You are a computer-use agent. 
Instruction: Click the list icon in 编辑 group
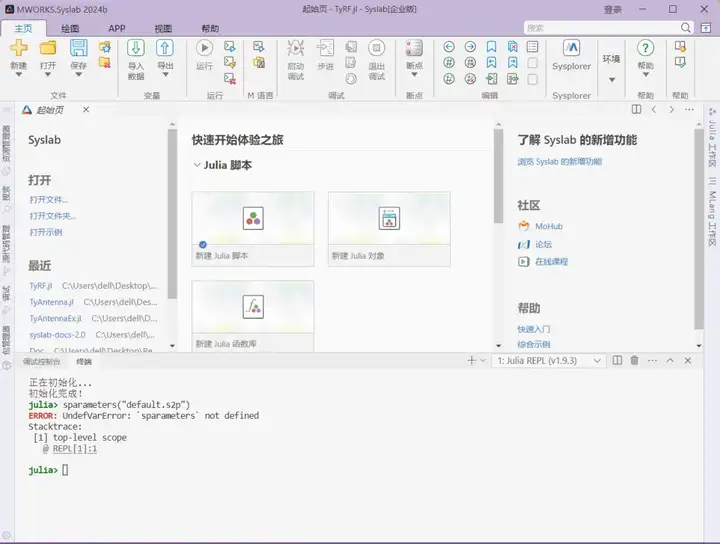click(533, 46)
